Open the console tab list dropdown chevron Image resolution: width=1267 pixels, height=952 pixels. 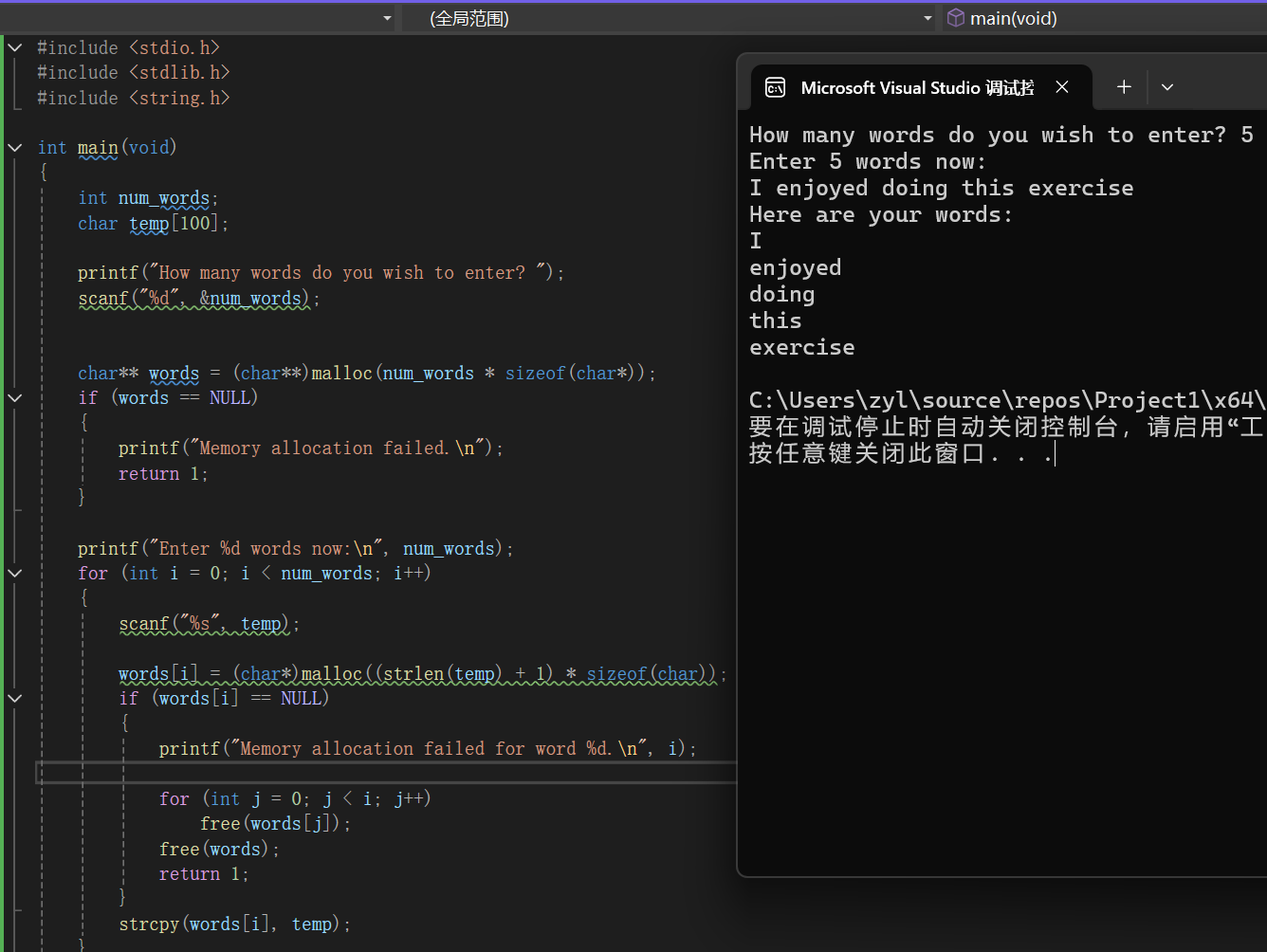pyautogui.click(x=1167, y=87)
